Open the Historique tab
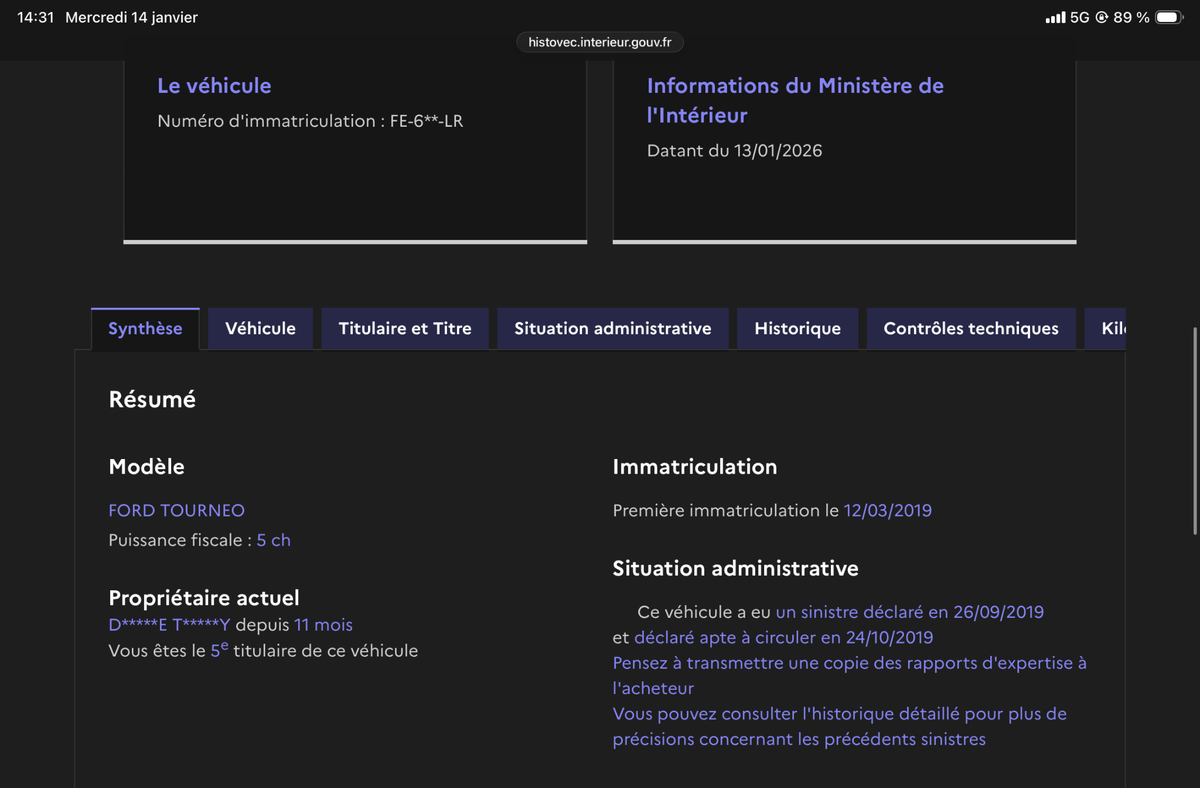Image resolution: width=1200 pixels, height=788 pixels. coord(797,329)
